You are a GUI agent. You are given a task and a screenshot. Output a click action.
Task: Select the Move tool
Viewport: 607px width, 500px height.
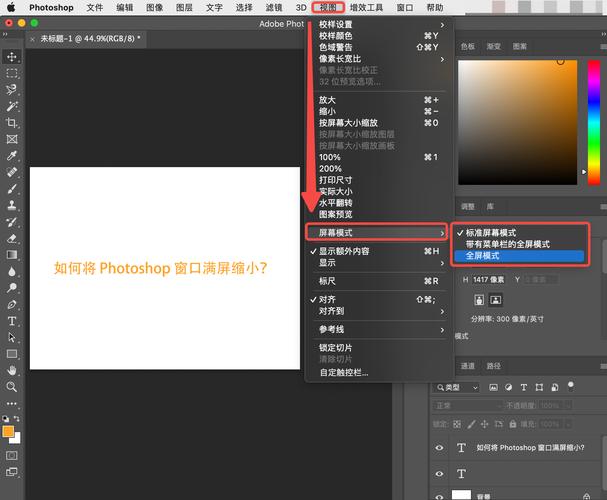pyautogui.click(x=12, y=57)
